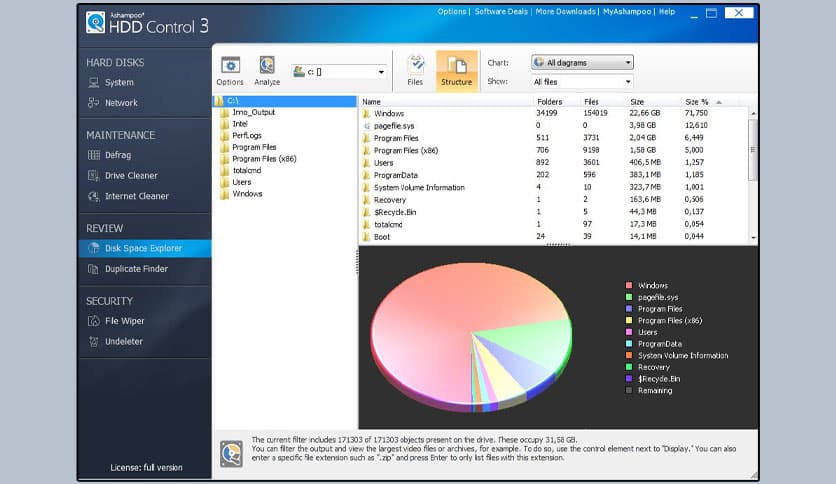The image size is (836, 484).
Task: Open MyAshampoo menu item
Action: coord(626,11)
